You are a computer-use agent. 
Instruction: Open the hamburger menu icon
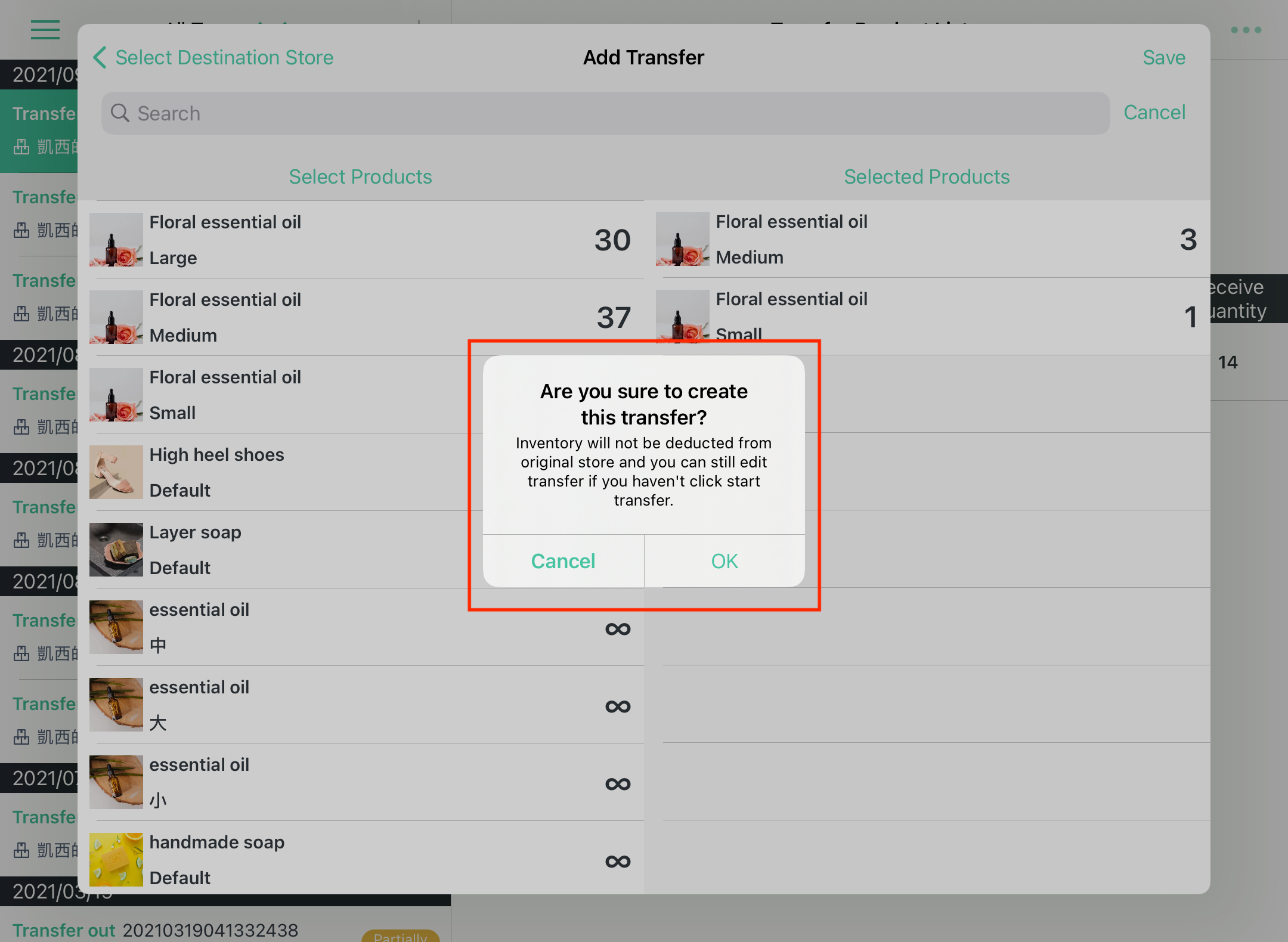[45, 30]
